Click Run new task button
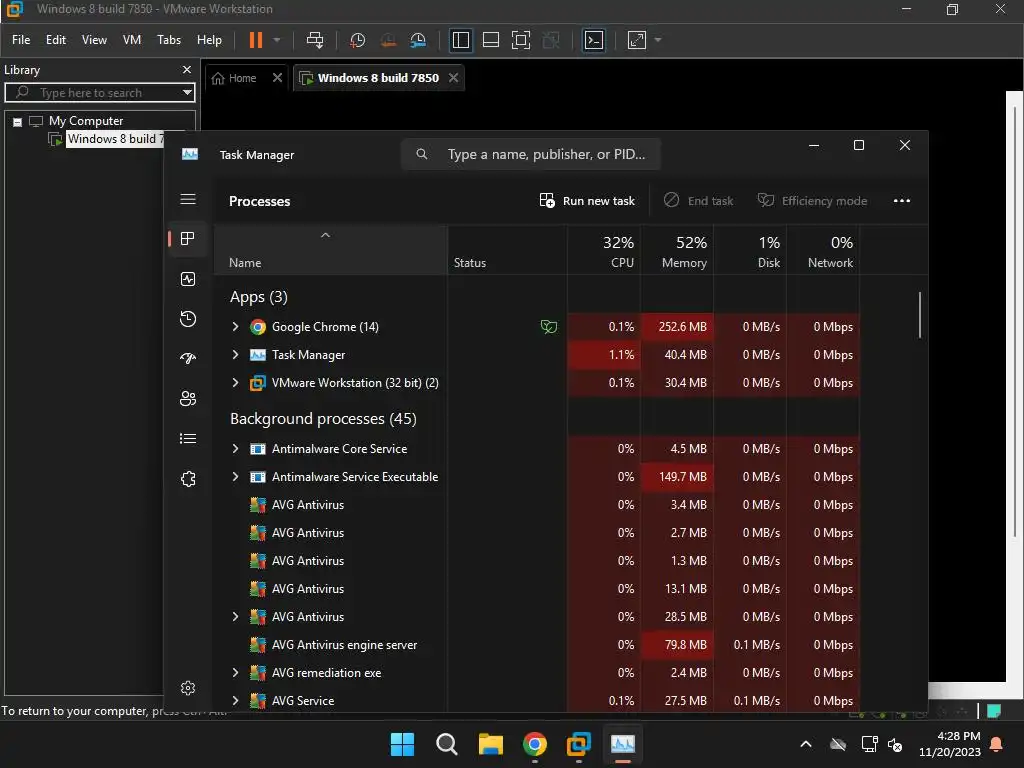The width and height of the screenshot is (1024, 768). click(586, 201)
